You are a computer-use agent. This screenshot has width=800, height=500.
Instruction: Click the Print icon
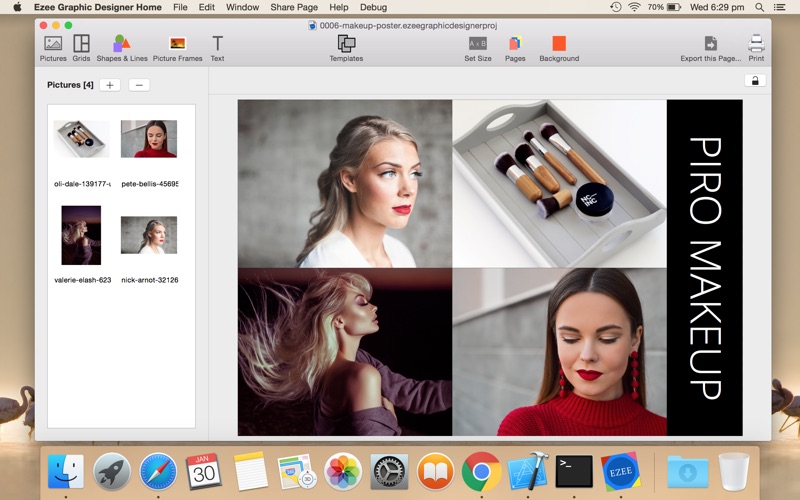pyautogui.click(x=756, y=48)
